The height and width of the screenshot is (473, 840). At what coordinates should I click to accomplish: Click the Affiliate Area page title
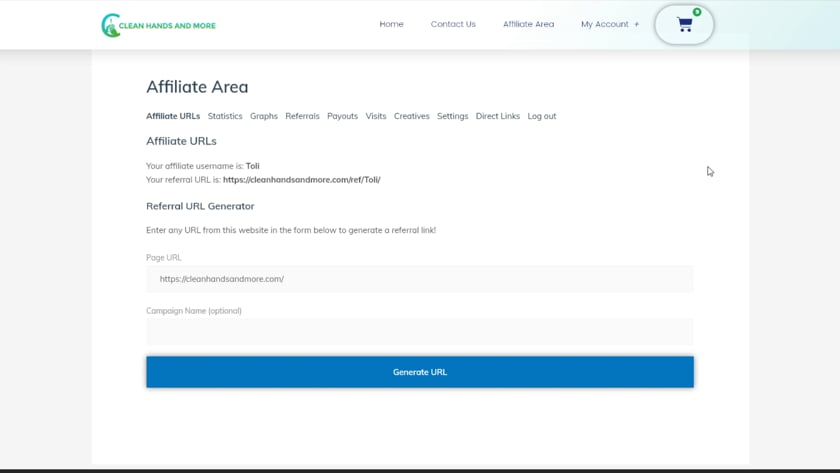point(197,87)
